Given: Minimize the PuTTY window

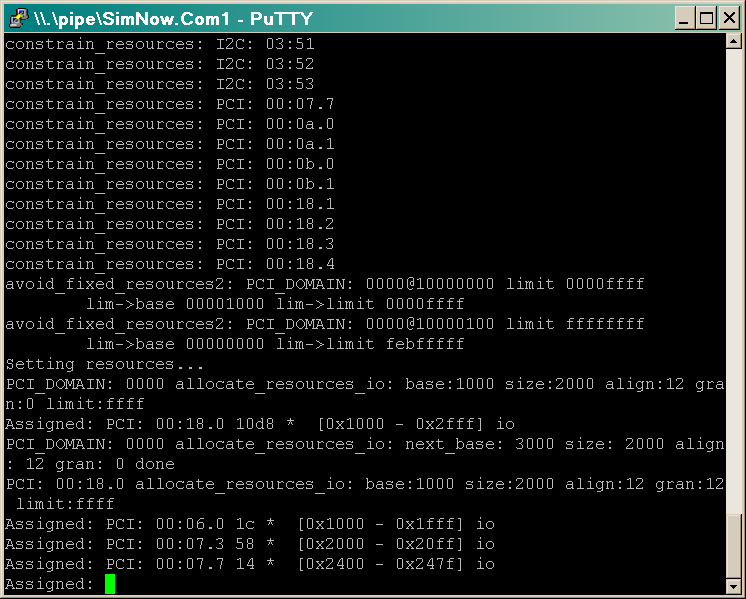Looking at the screenshot, I should [684, 17].
